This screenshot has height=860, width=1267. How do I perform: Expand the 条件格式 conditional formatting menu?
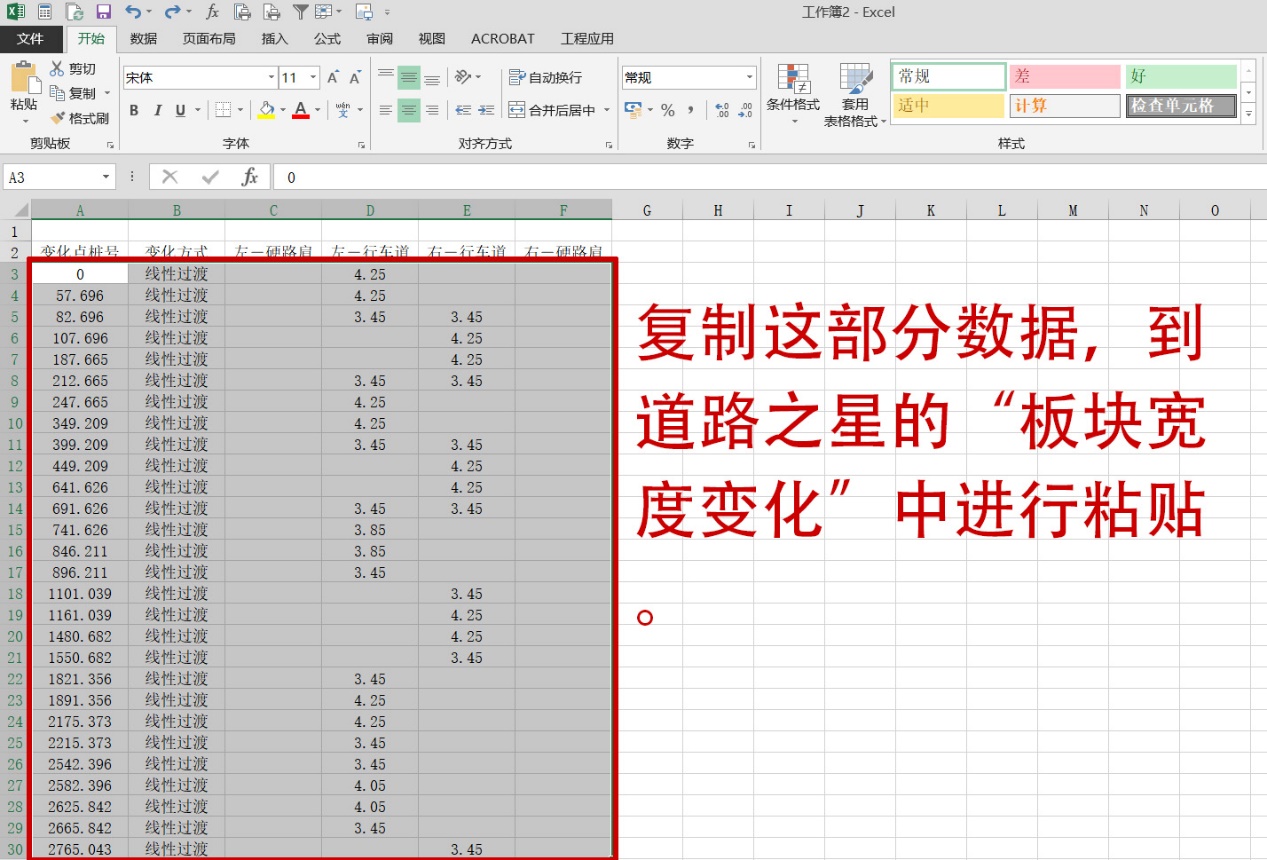[x=793, y=94]
